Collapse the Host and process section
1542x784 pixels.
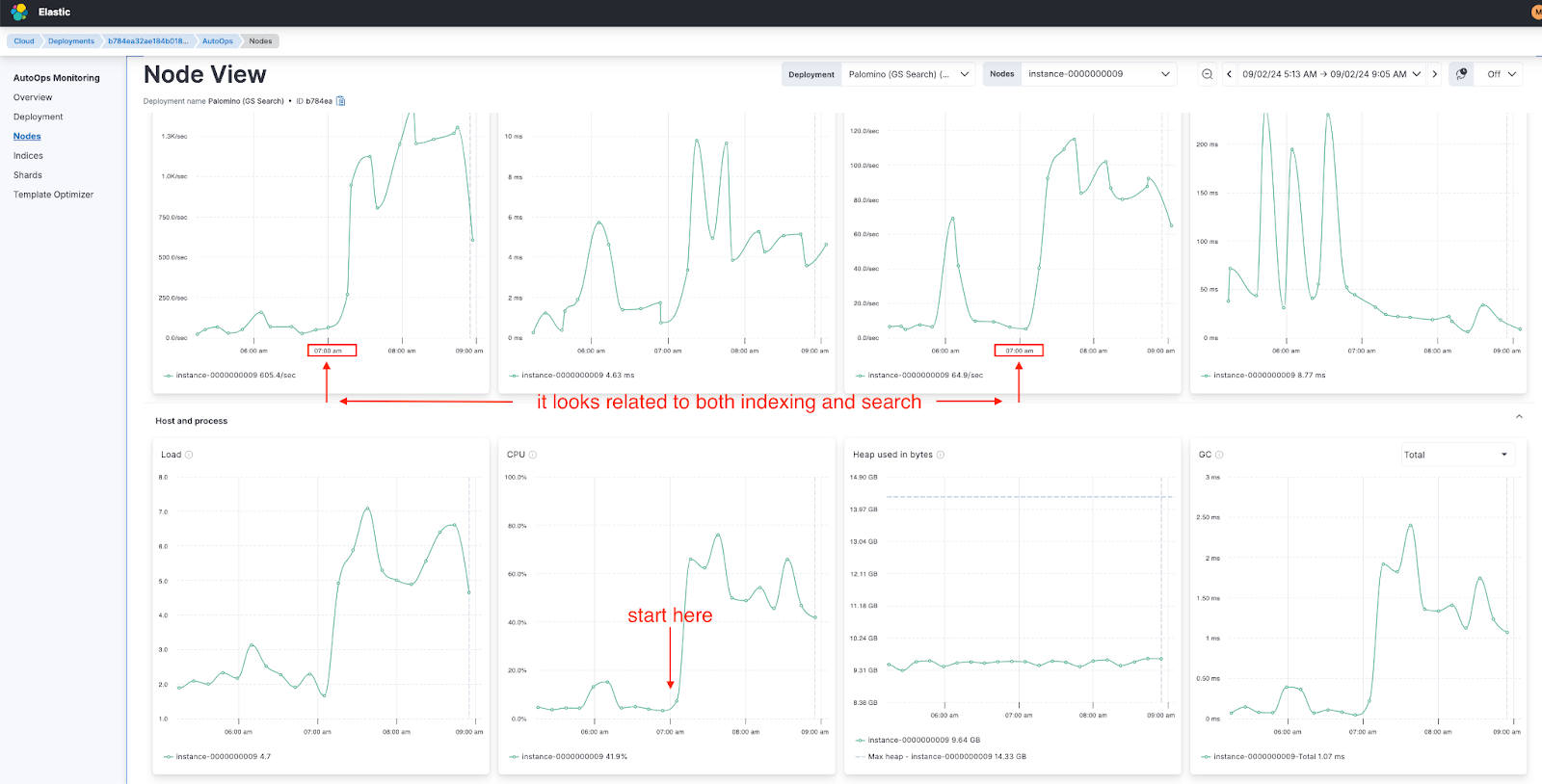1519,417
